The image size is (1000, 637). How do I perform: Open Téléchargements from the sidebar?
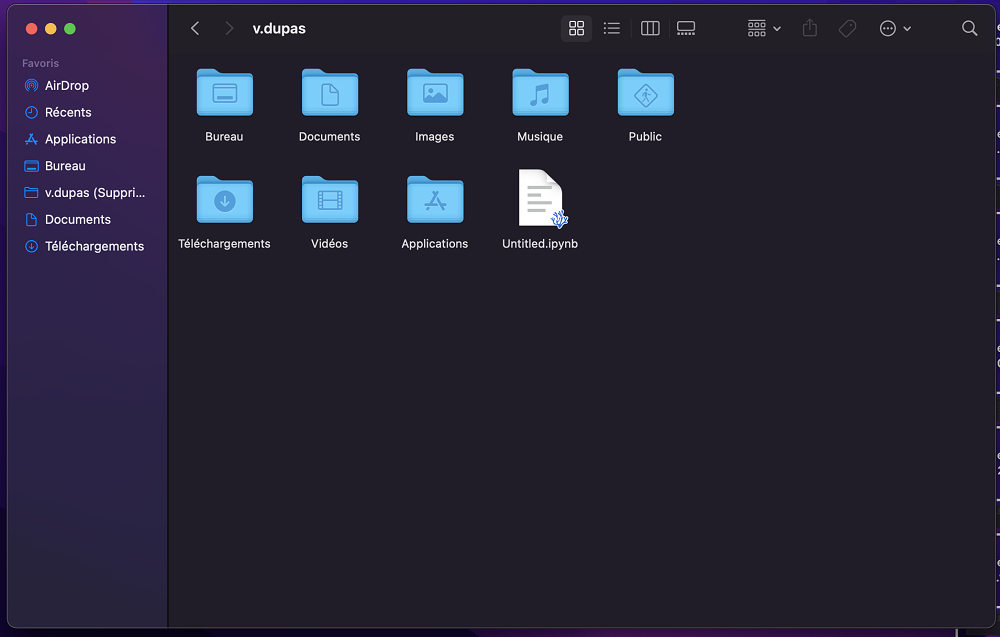pos(94,247)
